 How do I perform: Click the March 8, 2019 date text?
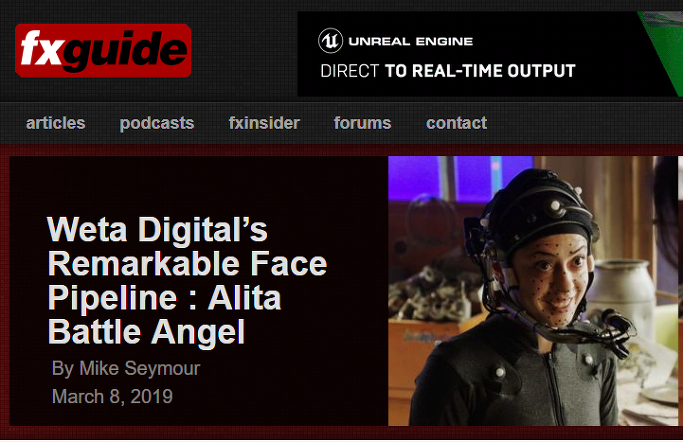[112, 396]
